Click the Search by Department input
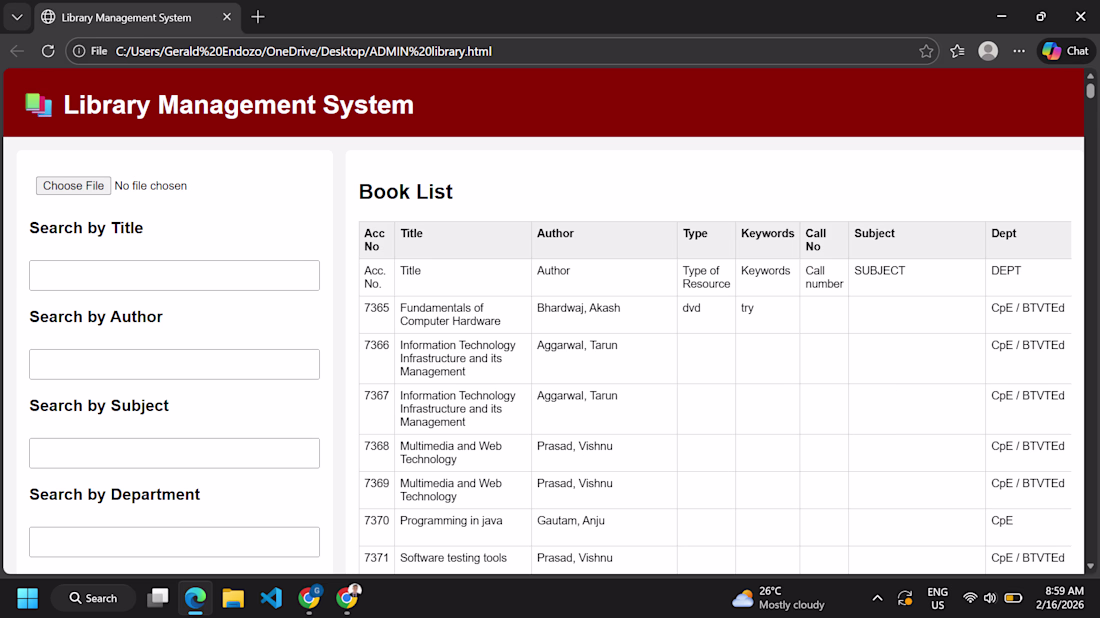Screen dimensions: 1100x618 point(174,542)
